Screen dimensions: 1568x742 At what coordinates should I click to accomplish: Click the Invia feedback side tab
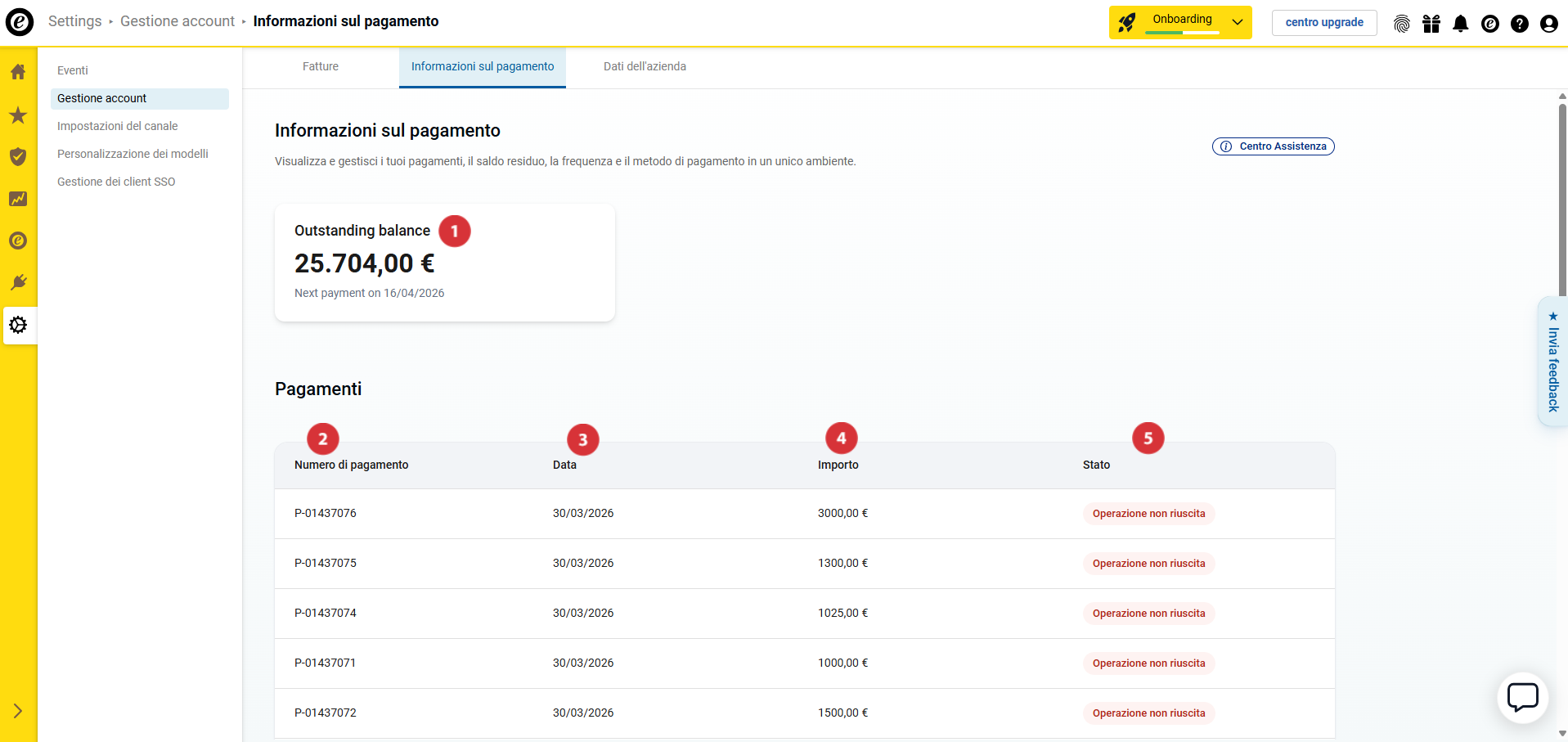(1552, 362)
